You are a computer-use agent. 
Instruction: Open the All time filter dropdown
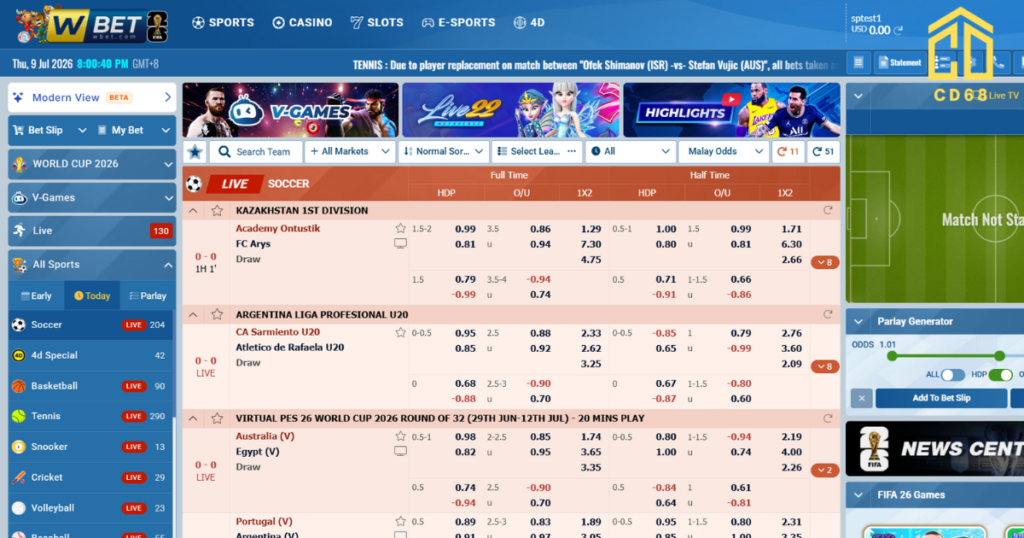(x=630, y=151)
